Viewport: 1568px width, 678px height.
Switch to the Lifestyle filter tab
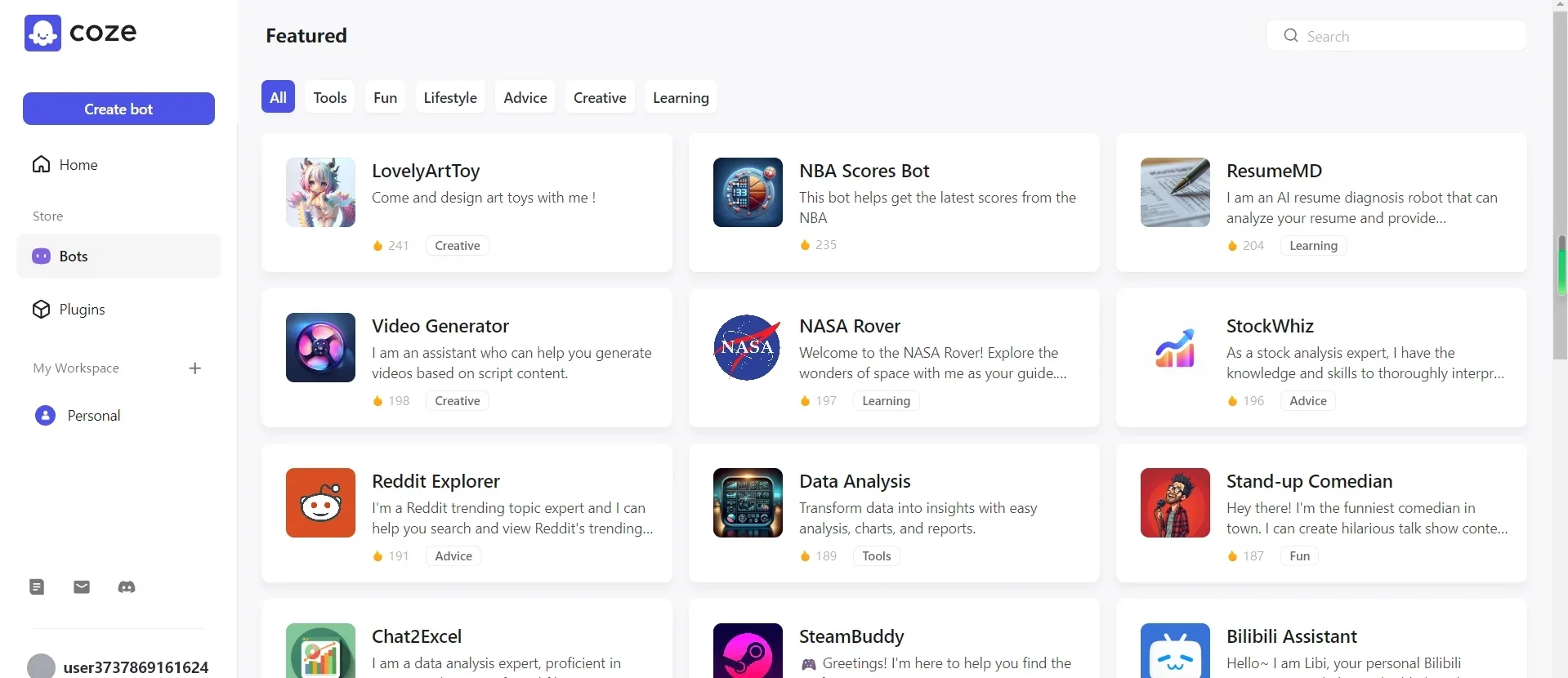(450, 97)
